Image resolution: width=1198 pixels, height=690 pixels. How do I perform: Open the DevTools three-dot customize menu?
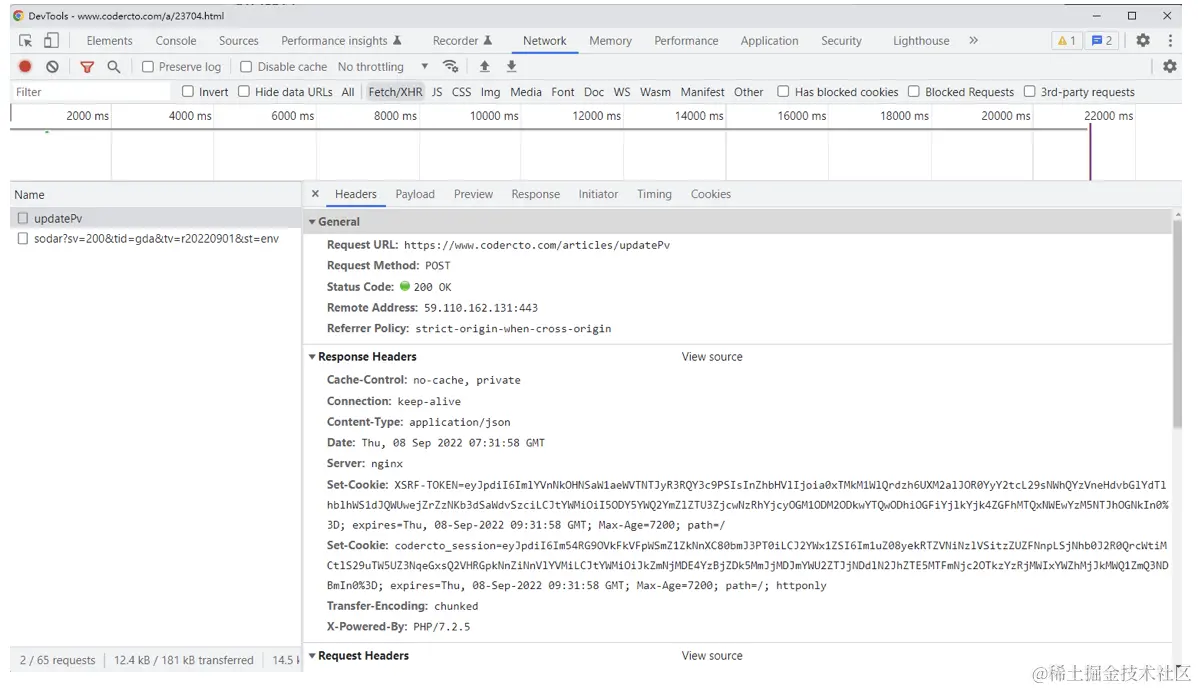click(x=1170, y=40)
